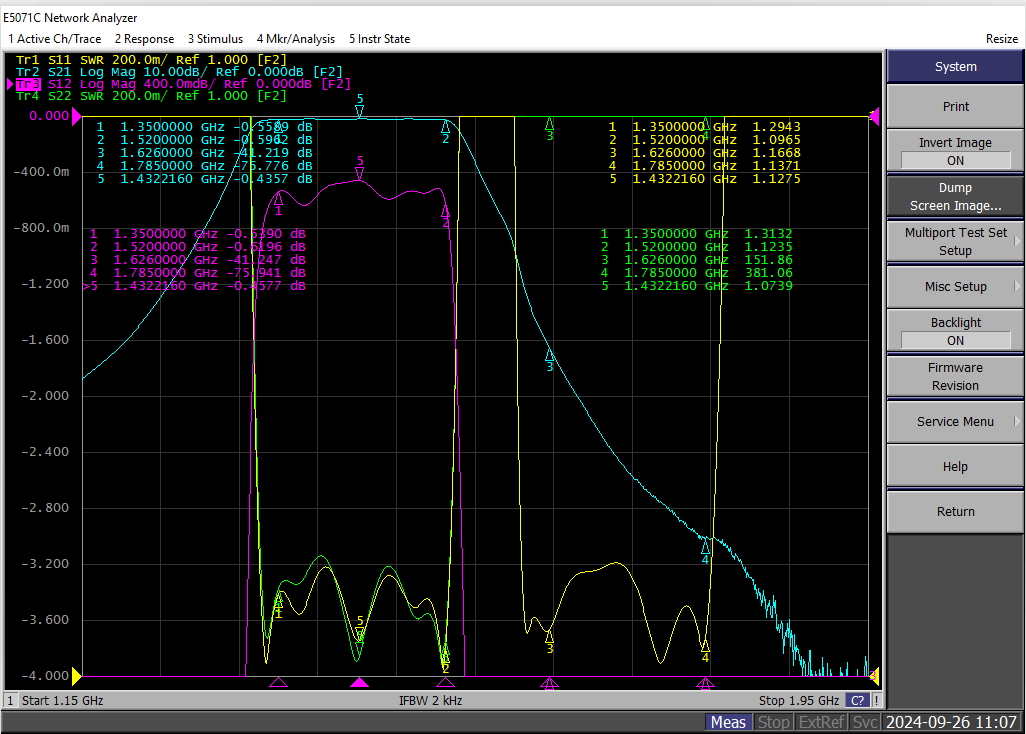This screenshot has width=1026, height=734.
Task: Click the Resize option
Action: pos(1002,39)
